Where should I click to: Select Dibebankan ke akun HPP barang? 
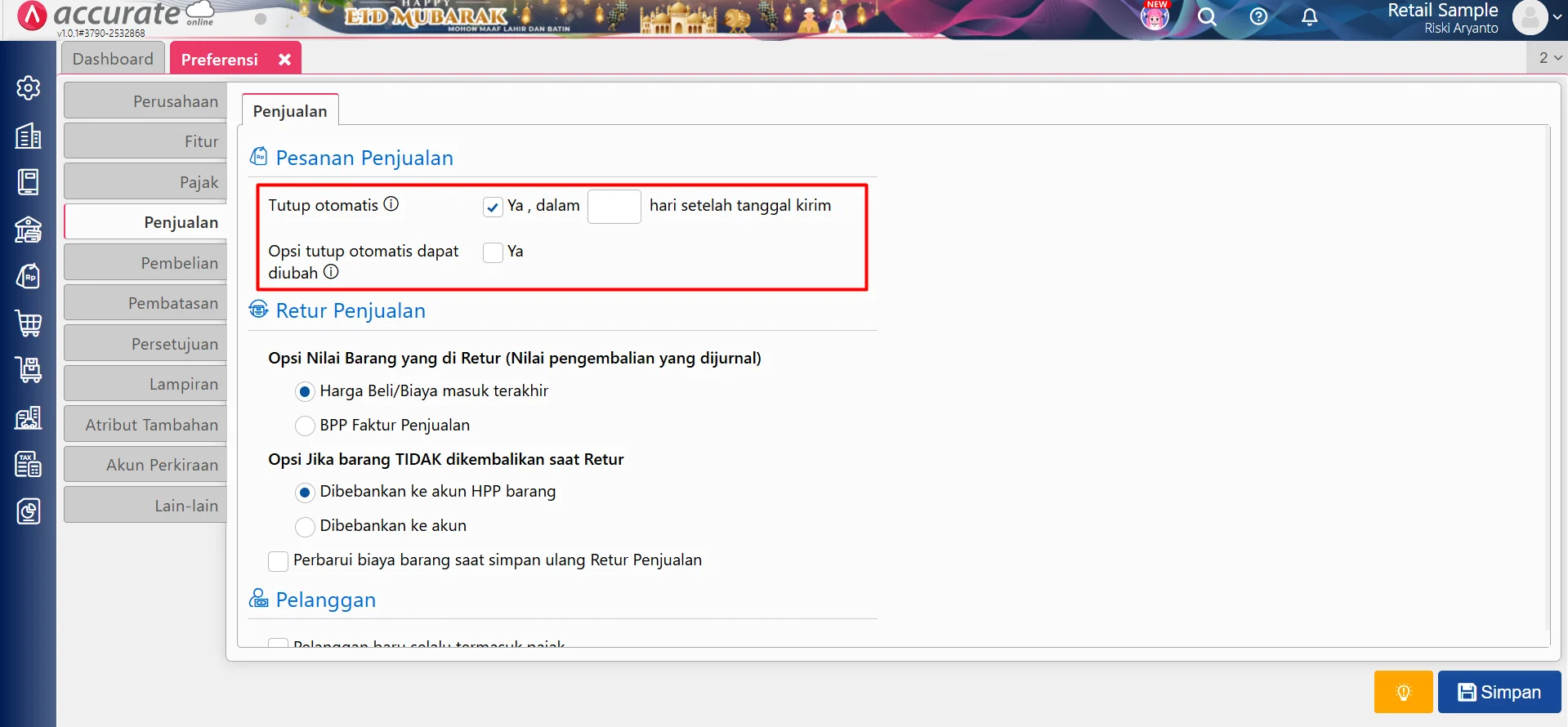pyautogui.click(x=305, y=493)
